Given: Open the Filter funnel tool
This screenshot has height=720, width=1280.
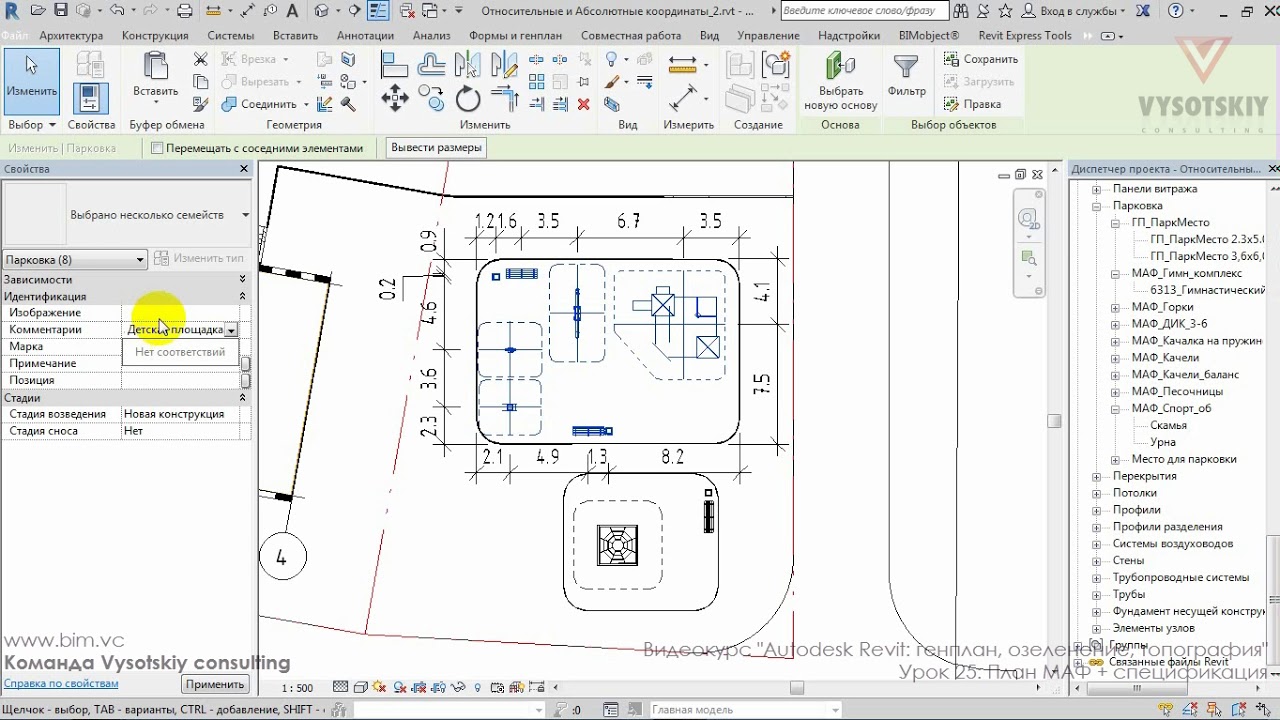Looking at the screenshot, I should [906, 68].
